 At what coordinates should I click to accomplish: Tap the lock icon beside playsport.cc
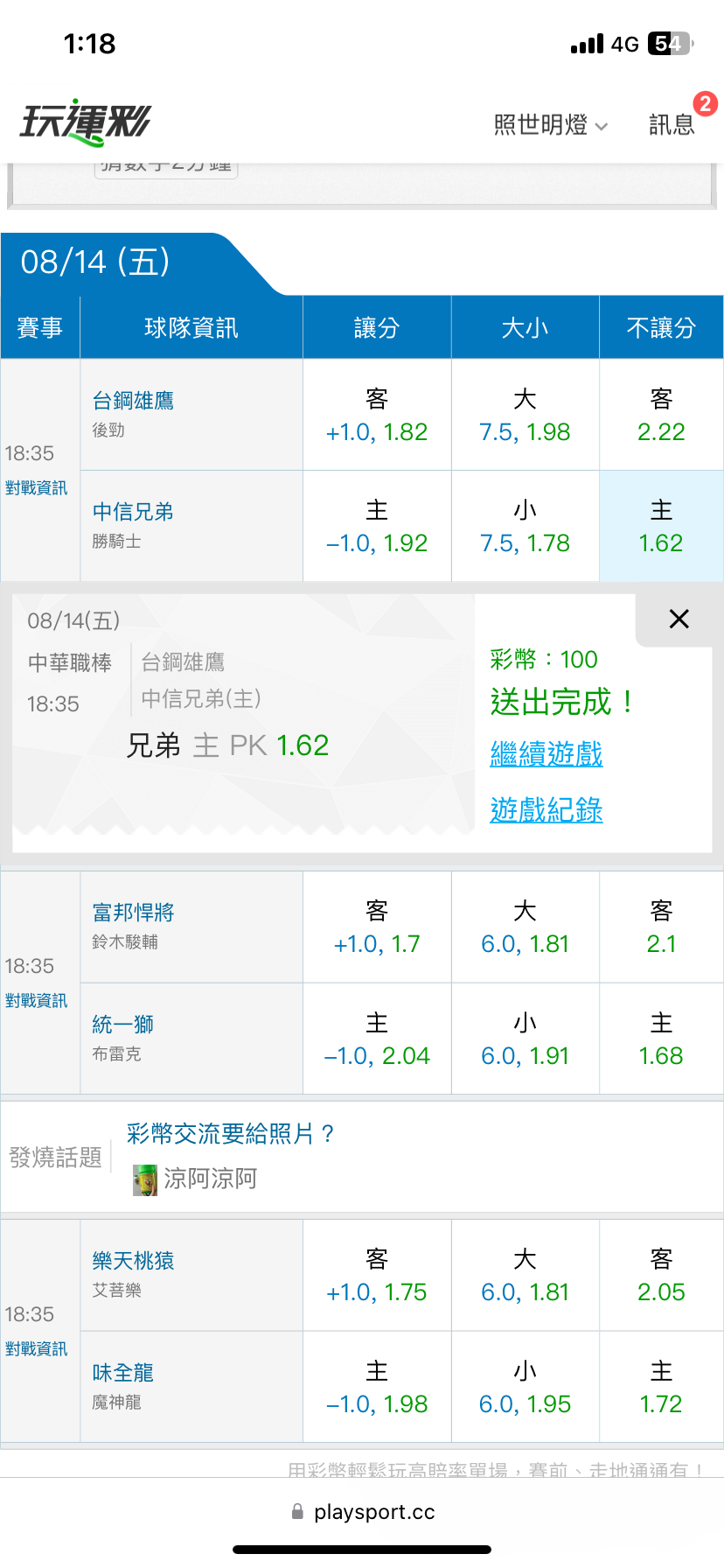(297, 1512)
